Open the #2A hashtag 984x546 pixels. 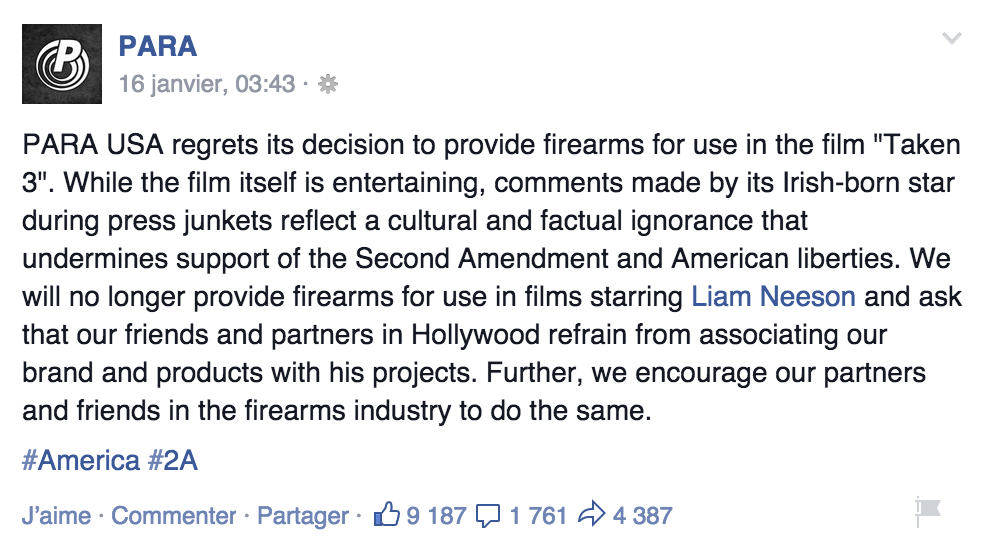175,459
